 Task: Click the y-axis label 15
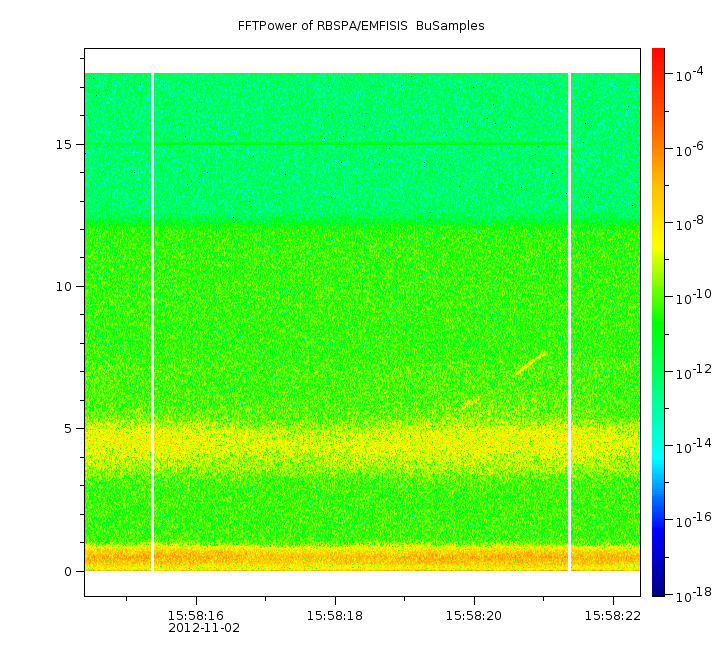64,144
